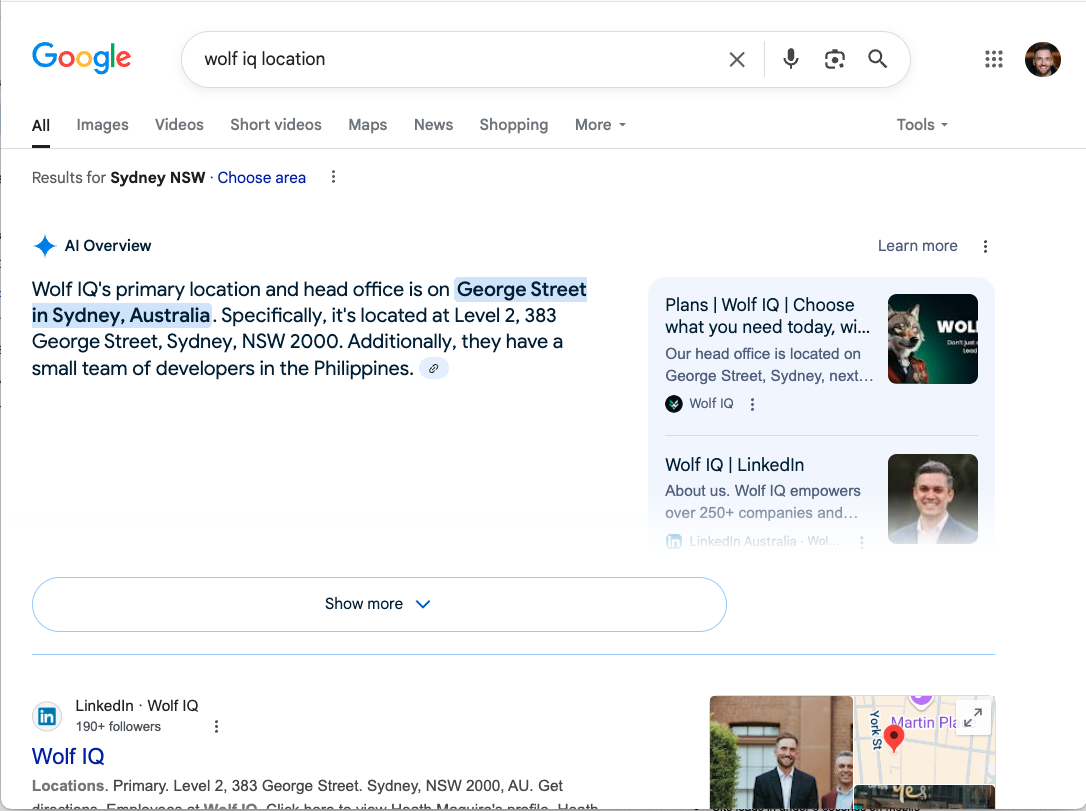Switch to the Shopping tab

coord(514,125)
